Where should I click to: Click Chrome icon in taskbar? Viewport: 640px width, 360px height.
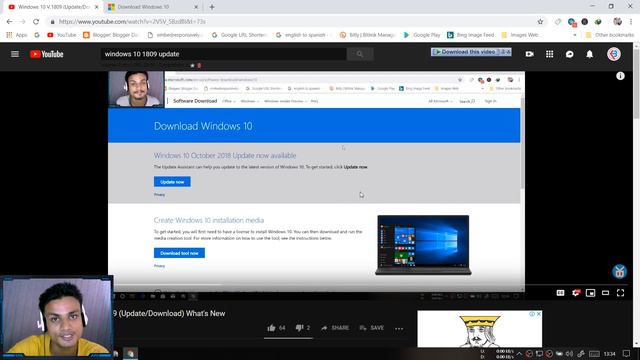point(130,353)
